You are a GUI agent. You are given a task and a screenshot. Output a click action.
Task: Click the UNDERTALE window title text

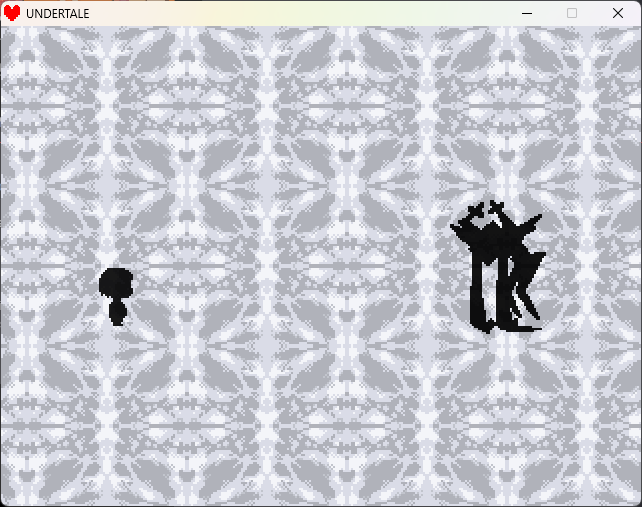click(58, 14)
